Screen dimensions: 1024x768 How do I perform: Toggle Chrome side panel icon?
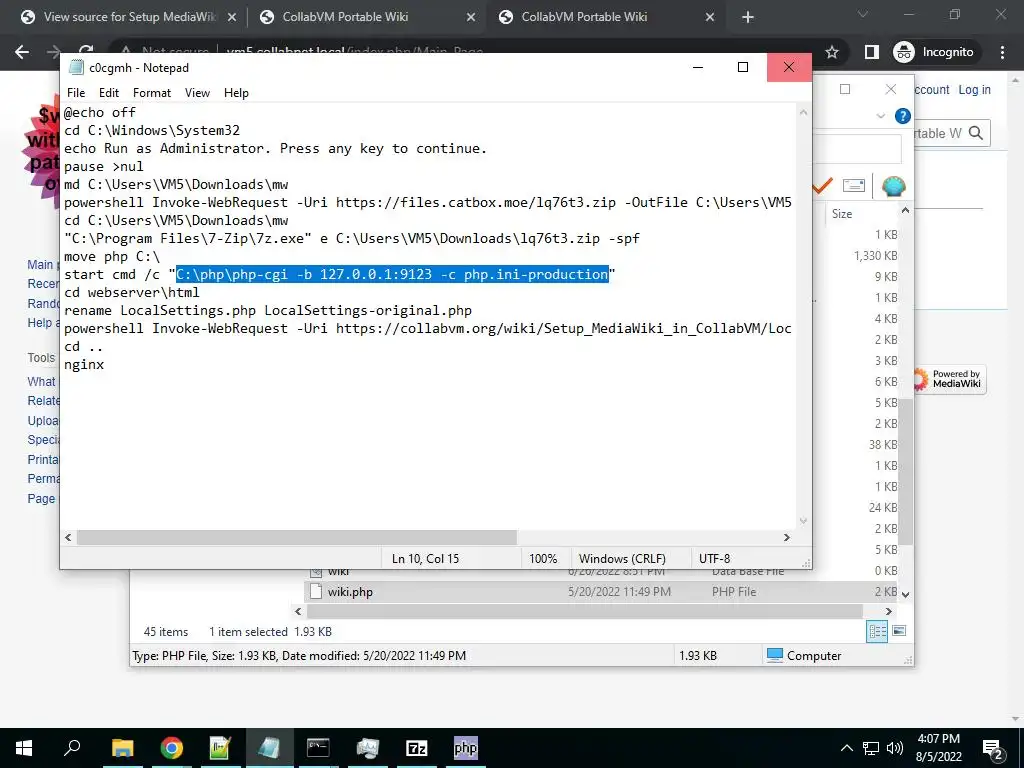tap(871, 52)
